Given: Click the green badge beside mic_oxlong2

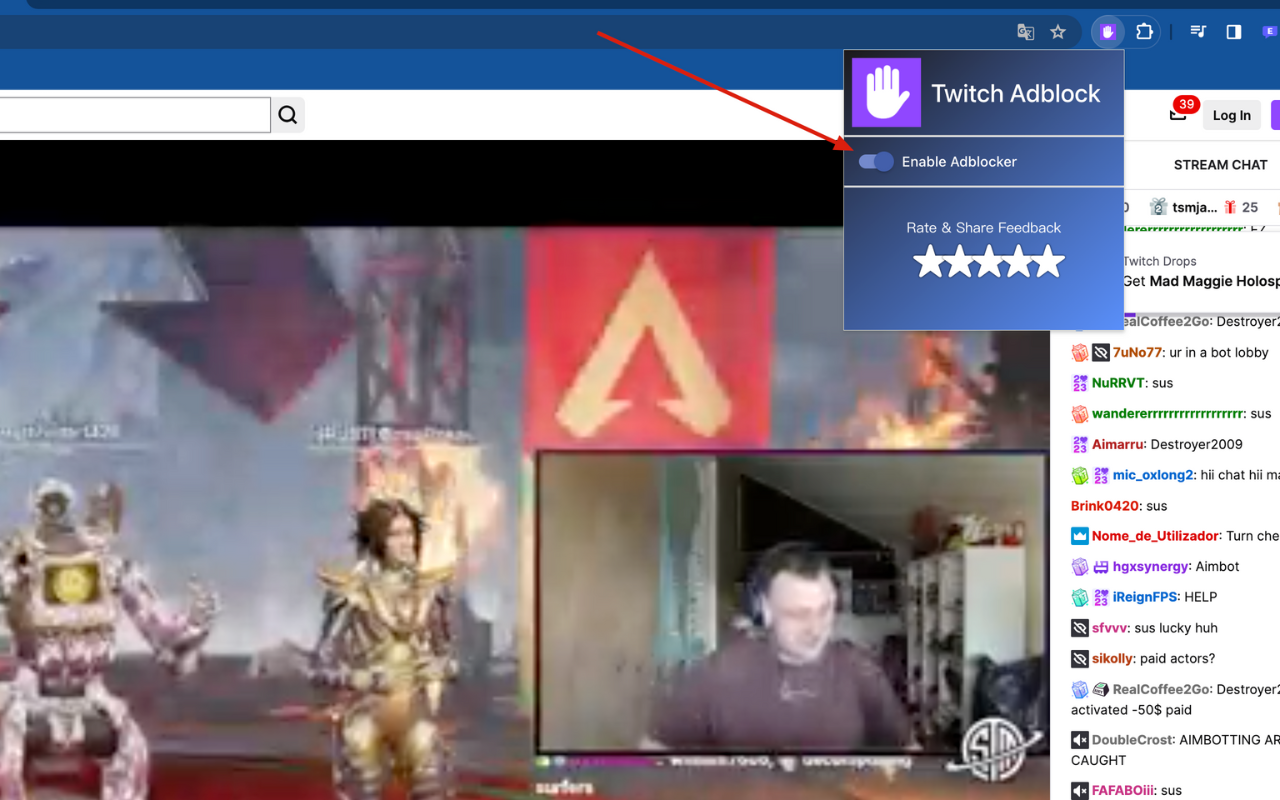Looking at the screenshot, I should coord(1079,475).
